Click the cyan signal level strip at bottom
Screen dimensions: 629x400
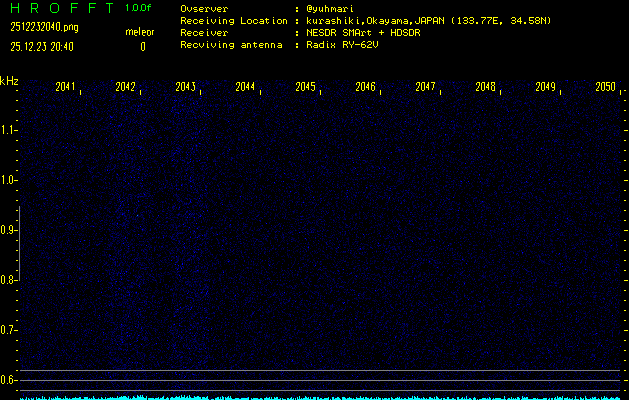(314, 397)
